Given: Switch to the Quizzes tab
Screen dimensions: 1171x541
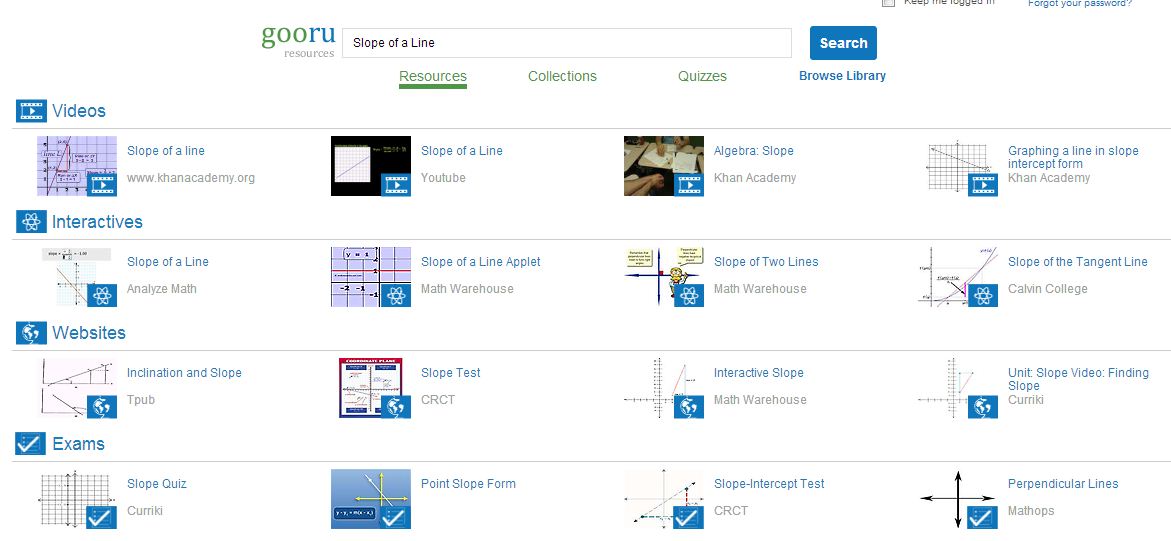Looking at the screenshot, I should coord(702,76).
